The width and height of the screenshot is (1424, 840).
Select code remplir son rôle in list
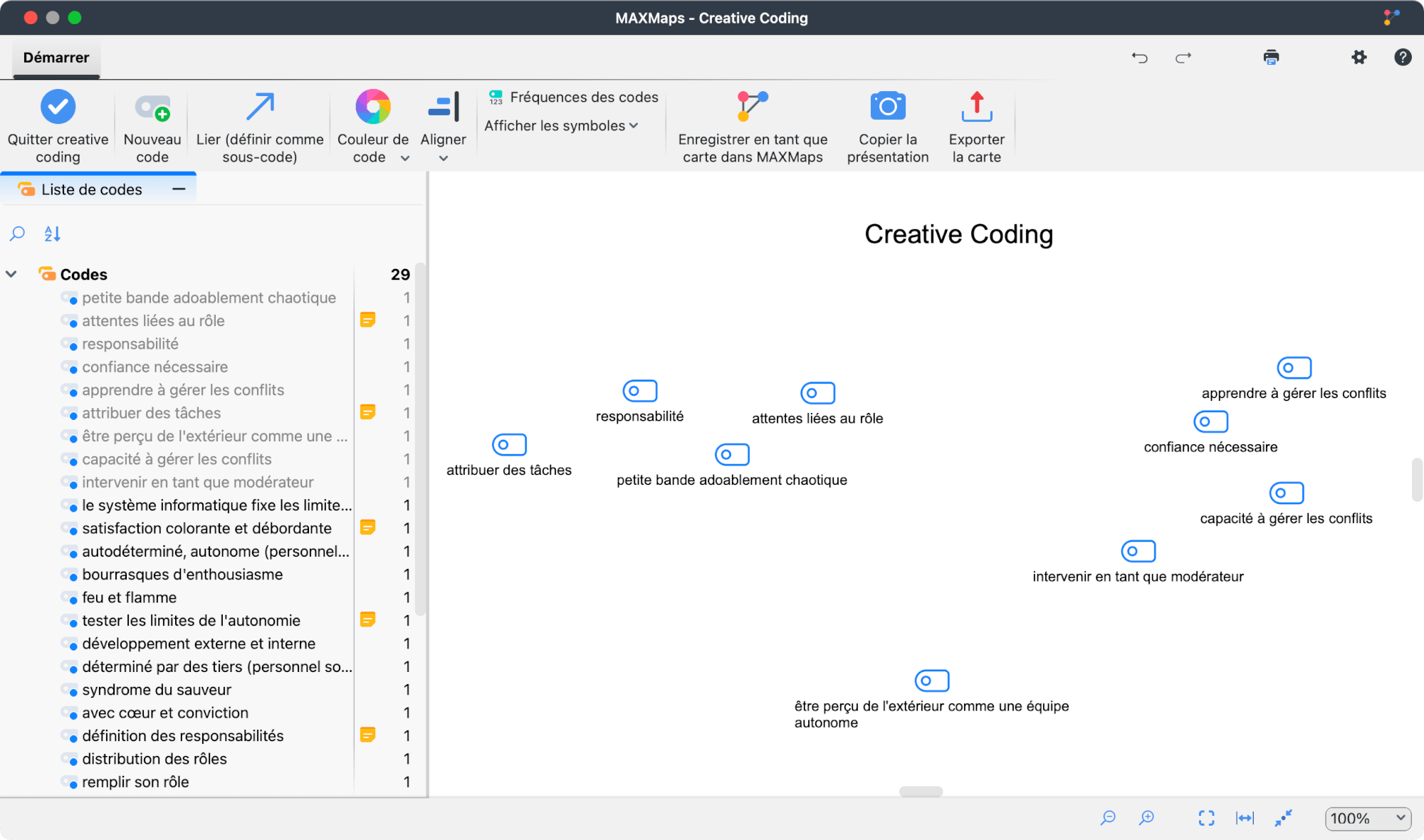click(x=135, y=782)
